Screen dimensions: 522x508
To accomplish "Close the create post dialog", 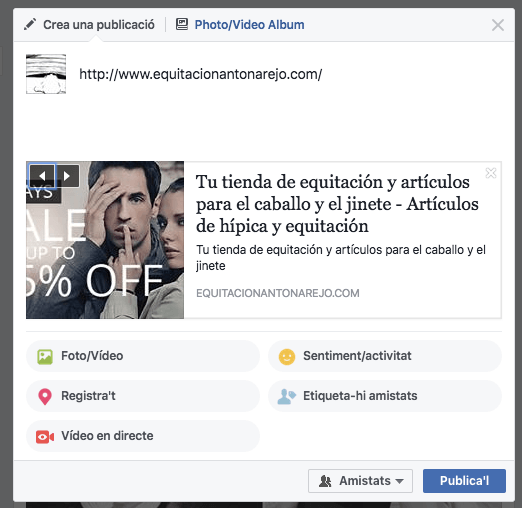I will [x=498, y=25].
